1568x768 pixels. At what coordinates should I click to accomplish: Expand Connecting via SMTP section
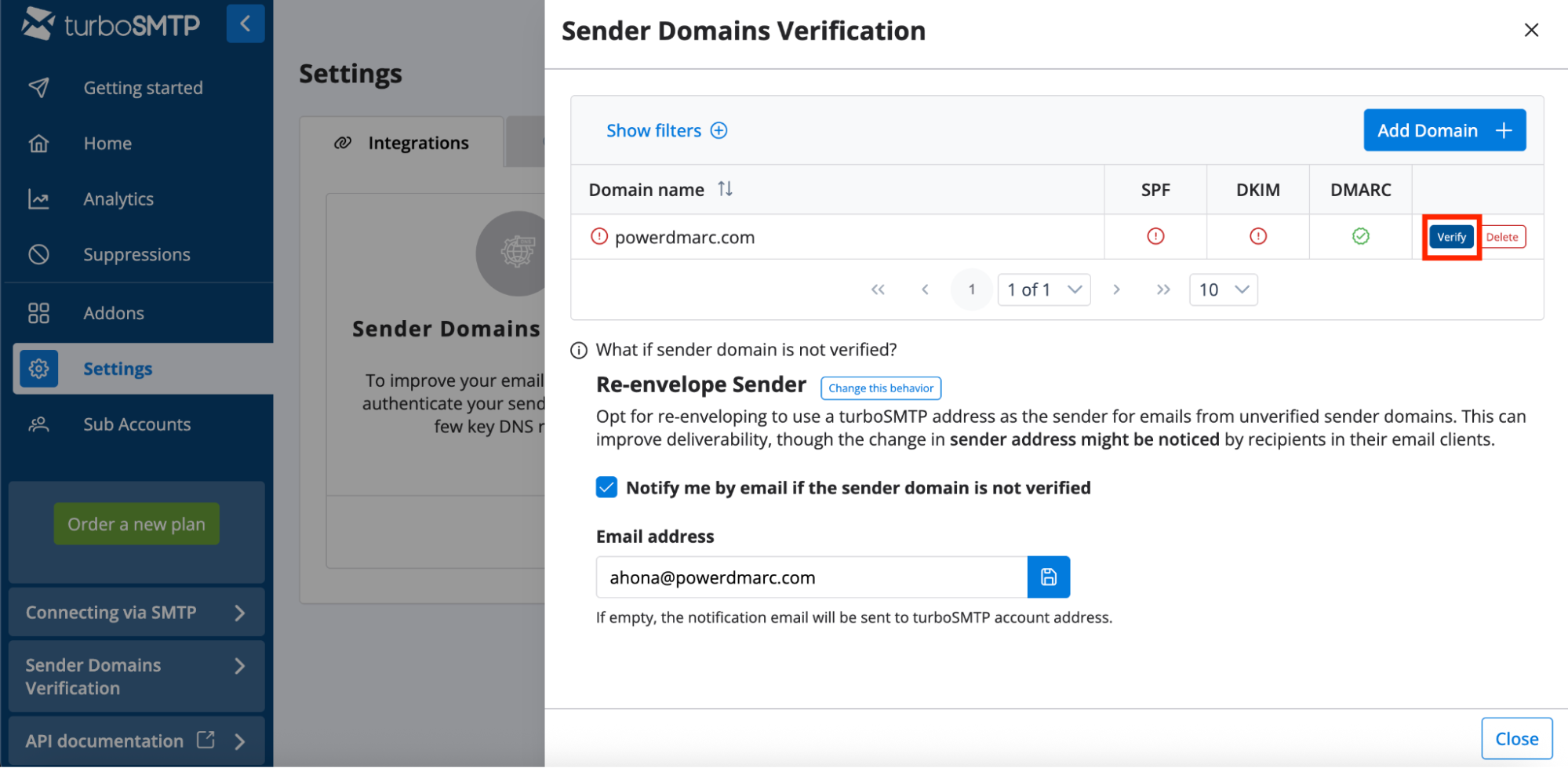point(136,612)
